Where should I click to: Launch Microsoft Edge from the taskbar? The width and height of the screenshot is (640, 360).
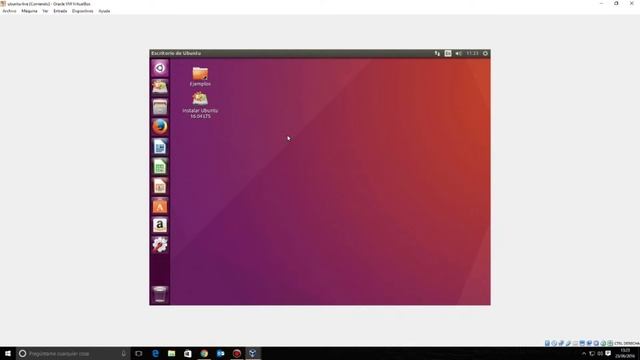click(x=155, y=353)
